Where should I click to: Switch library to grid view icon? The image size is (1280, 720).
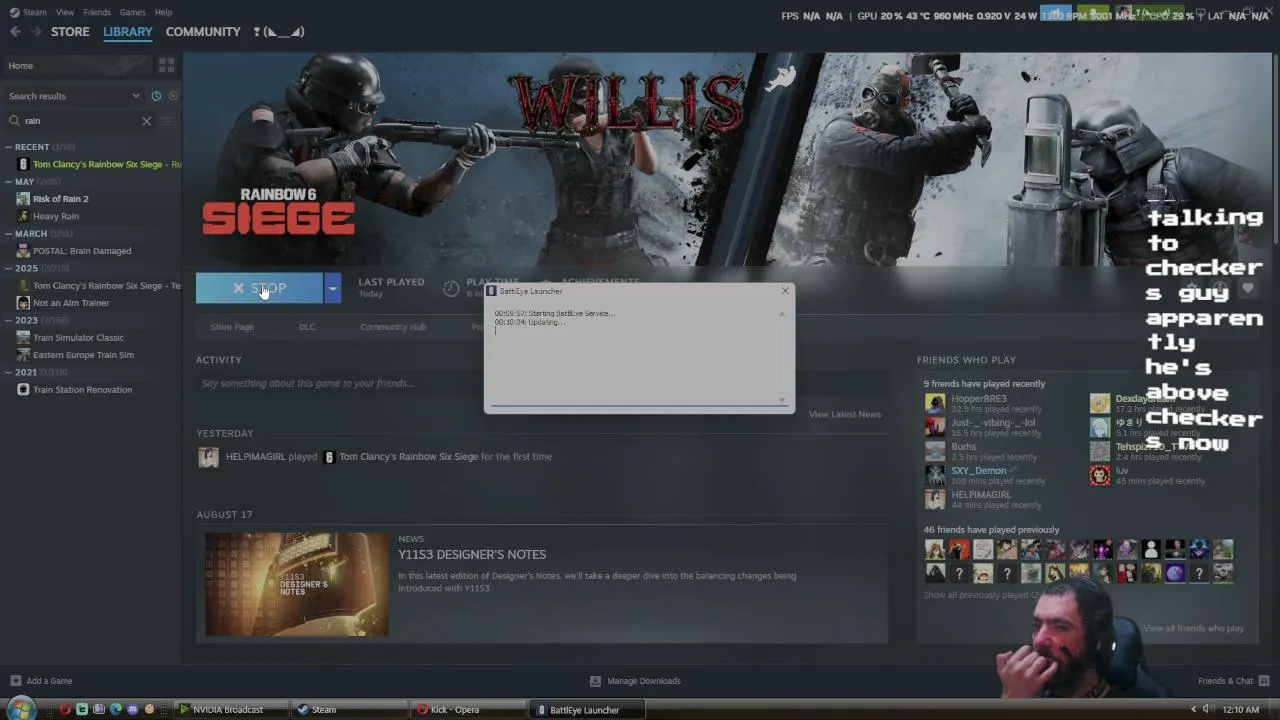tap(166, 65)
